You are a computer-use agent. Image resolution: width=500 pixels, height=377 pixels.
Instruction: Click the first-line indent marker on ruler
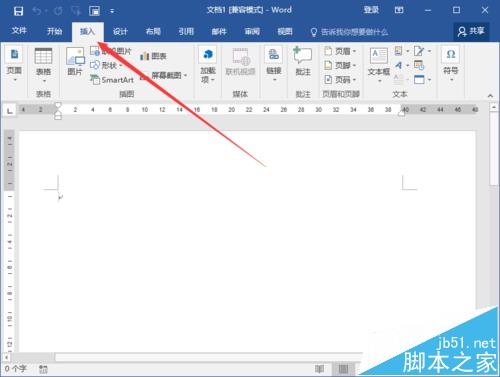coord(58,106)
